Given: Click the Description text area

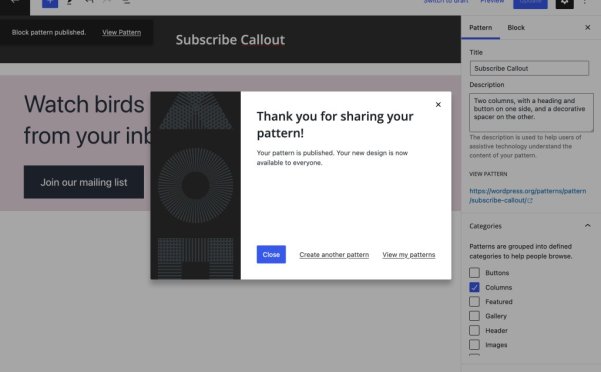Looking at the screenshot, I should pos(531,112).
